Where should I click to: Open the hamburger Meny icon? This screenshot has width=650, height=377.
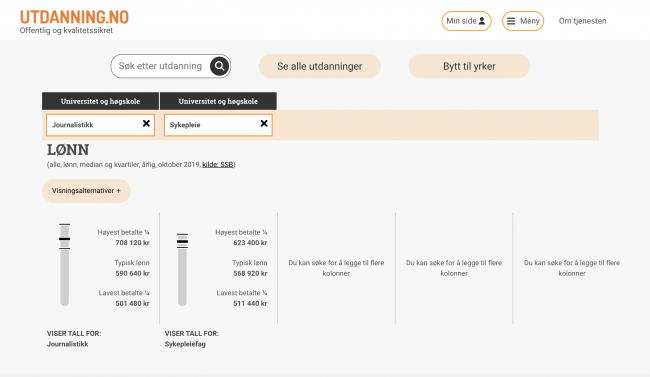[511, 21]
